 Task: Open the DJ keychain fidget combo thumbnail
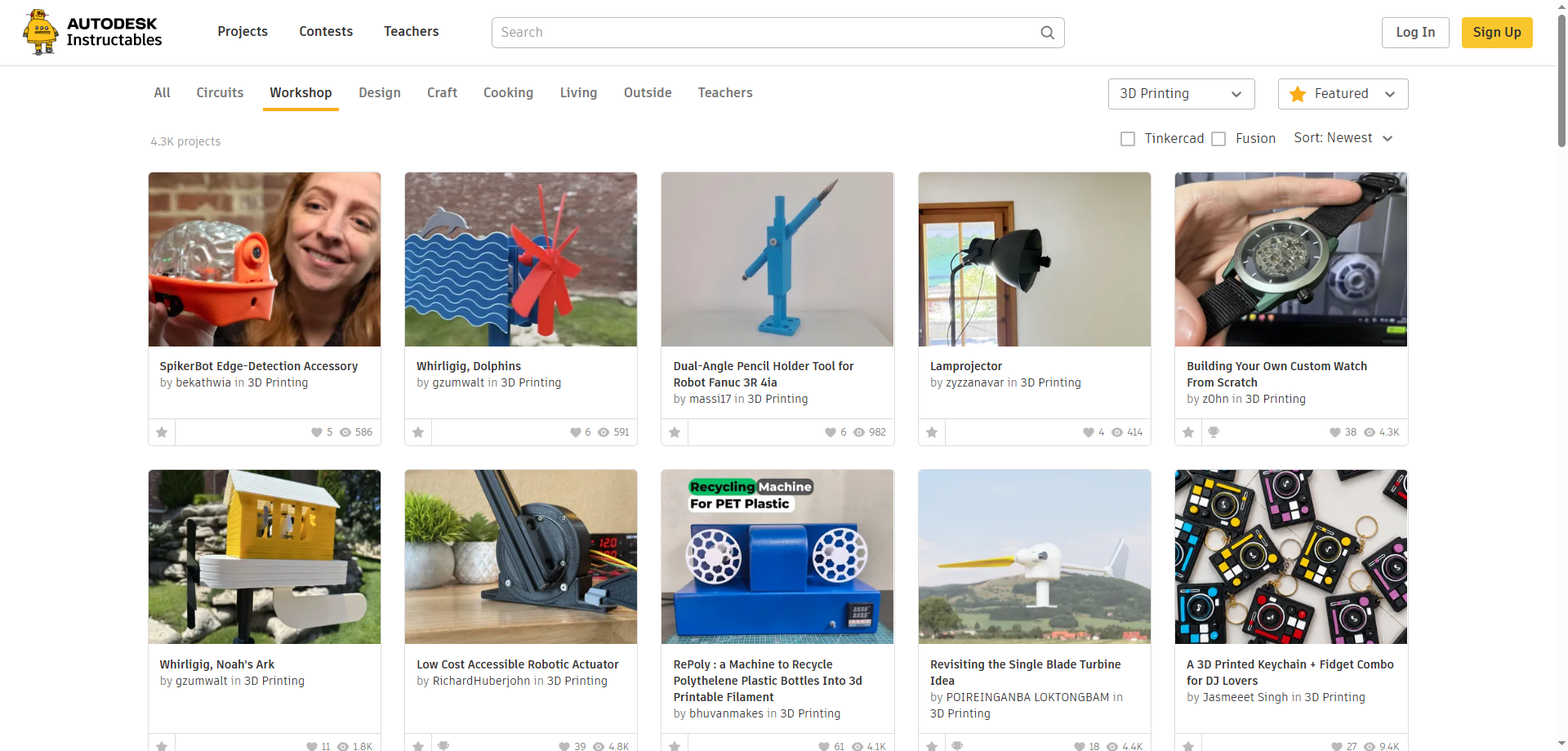[x=1291, y=557]
